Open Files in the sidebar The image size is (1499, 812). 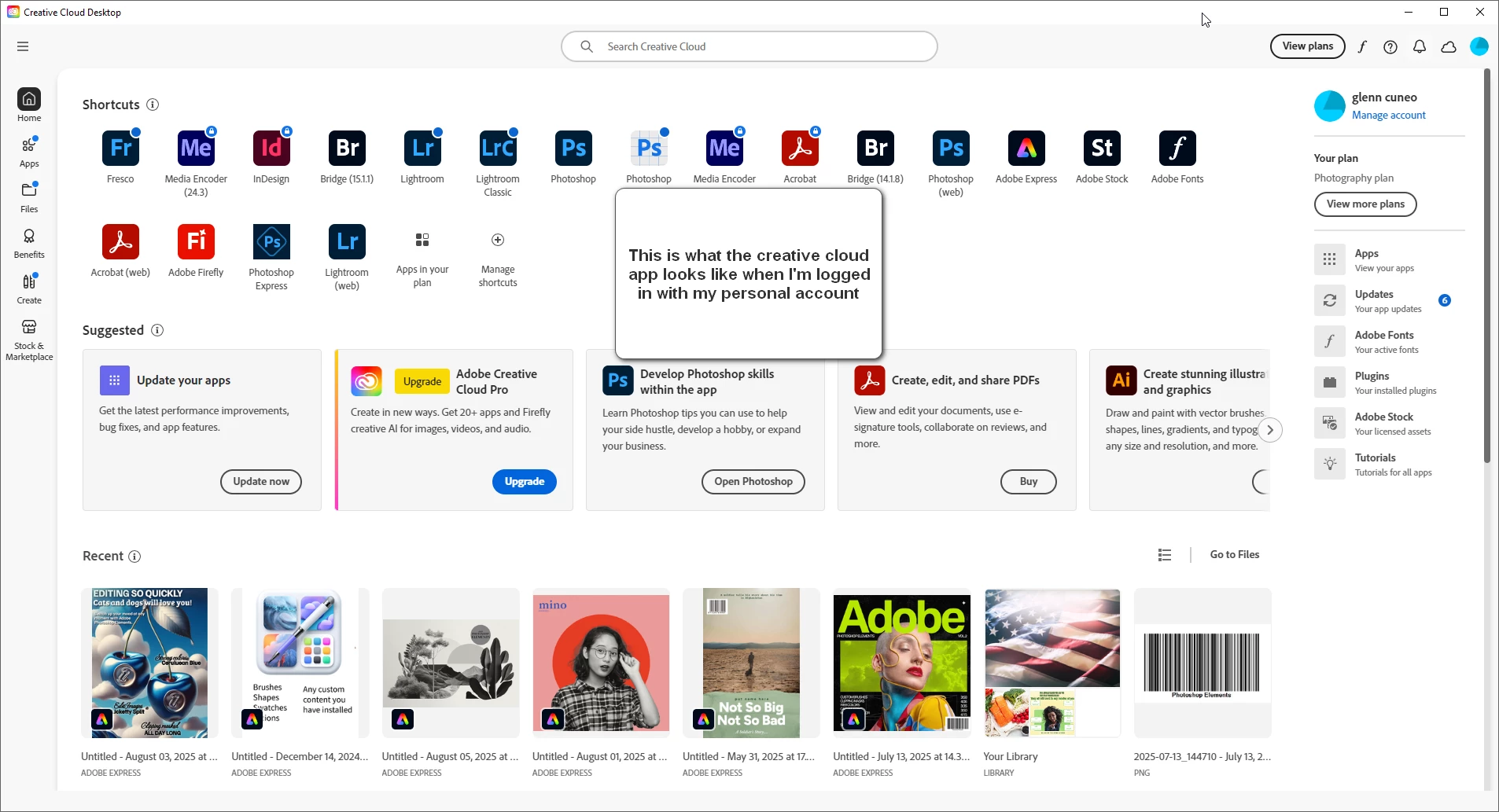coord(29,197)
